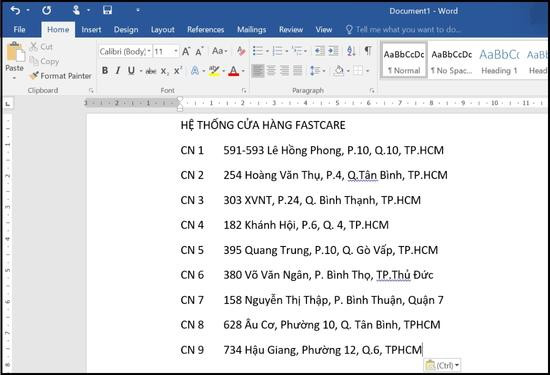550x375 pixels.
Task: Click the CN 5 Quang Trung address line
Action: click(x=309, y=250)
